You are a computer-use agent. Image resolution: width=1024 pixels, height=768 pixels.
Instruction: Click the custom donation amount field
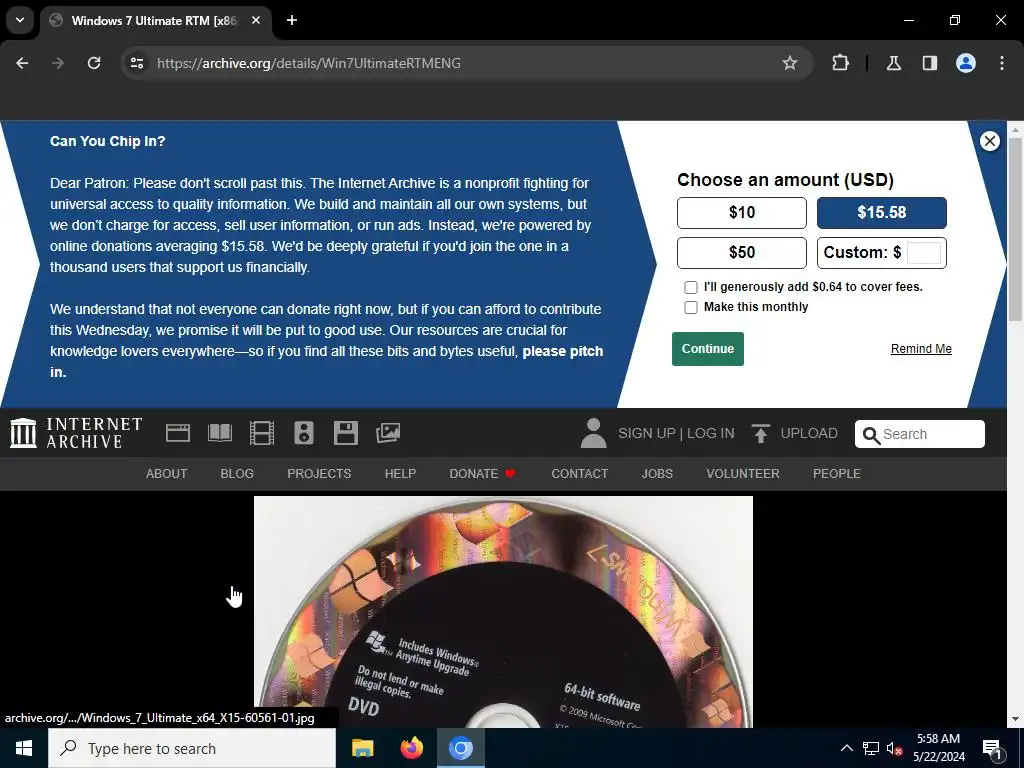(x=923, y=253)
